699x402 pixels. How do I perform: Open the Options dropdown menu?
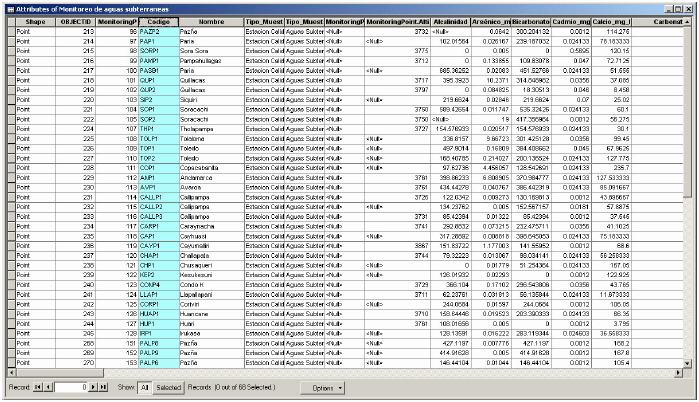click(326, 386)
